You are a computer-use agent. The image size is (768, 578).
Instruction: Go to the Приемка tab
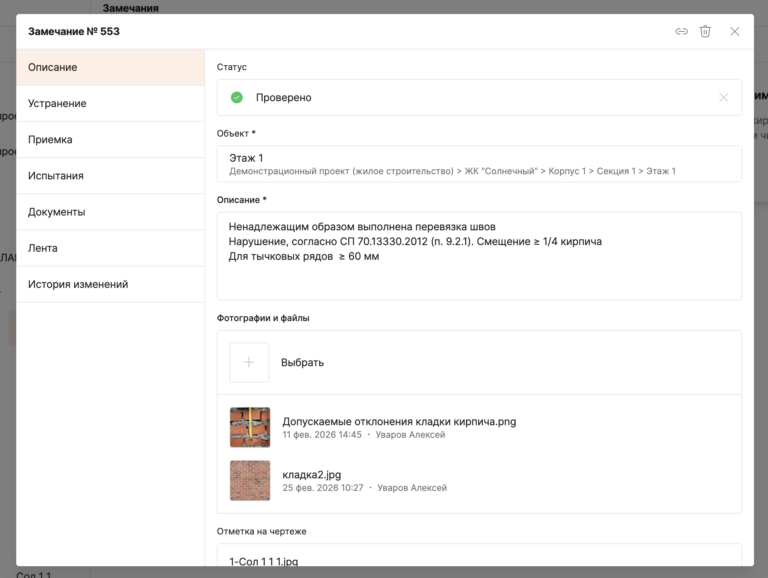[110, 140]
